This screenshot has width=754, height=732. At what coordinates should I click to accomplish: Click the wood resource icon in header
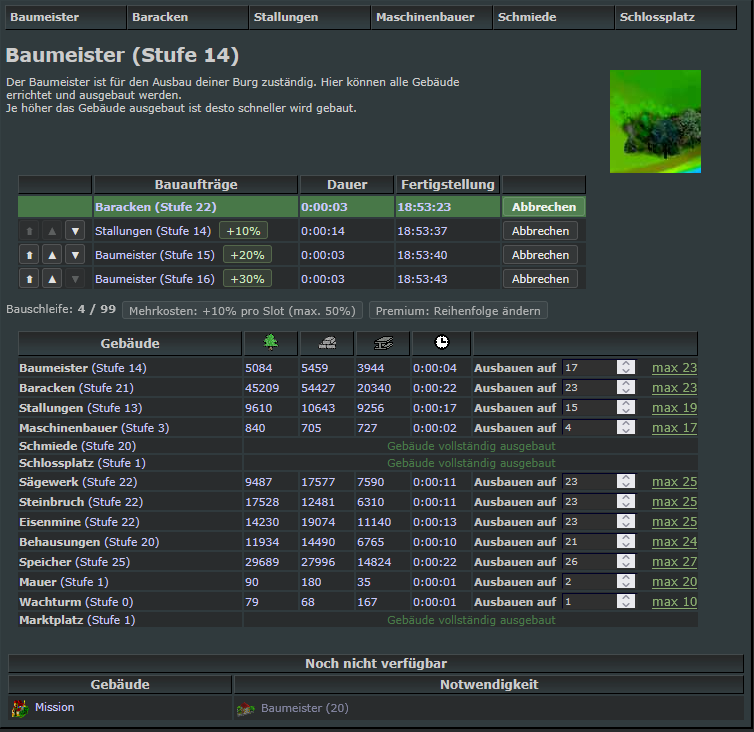(271, 343)
